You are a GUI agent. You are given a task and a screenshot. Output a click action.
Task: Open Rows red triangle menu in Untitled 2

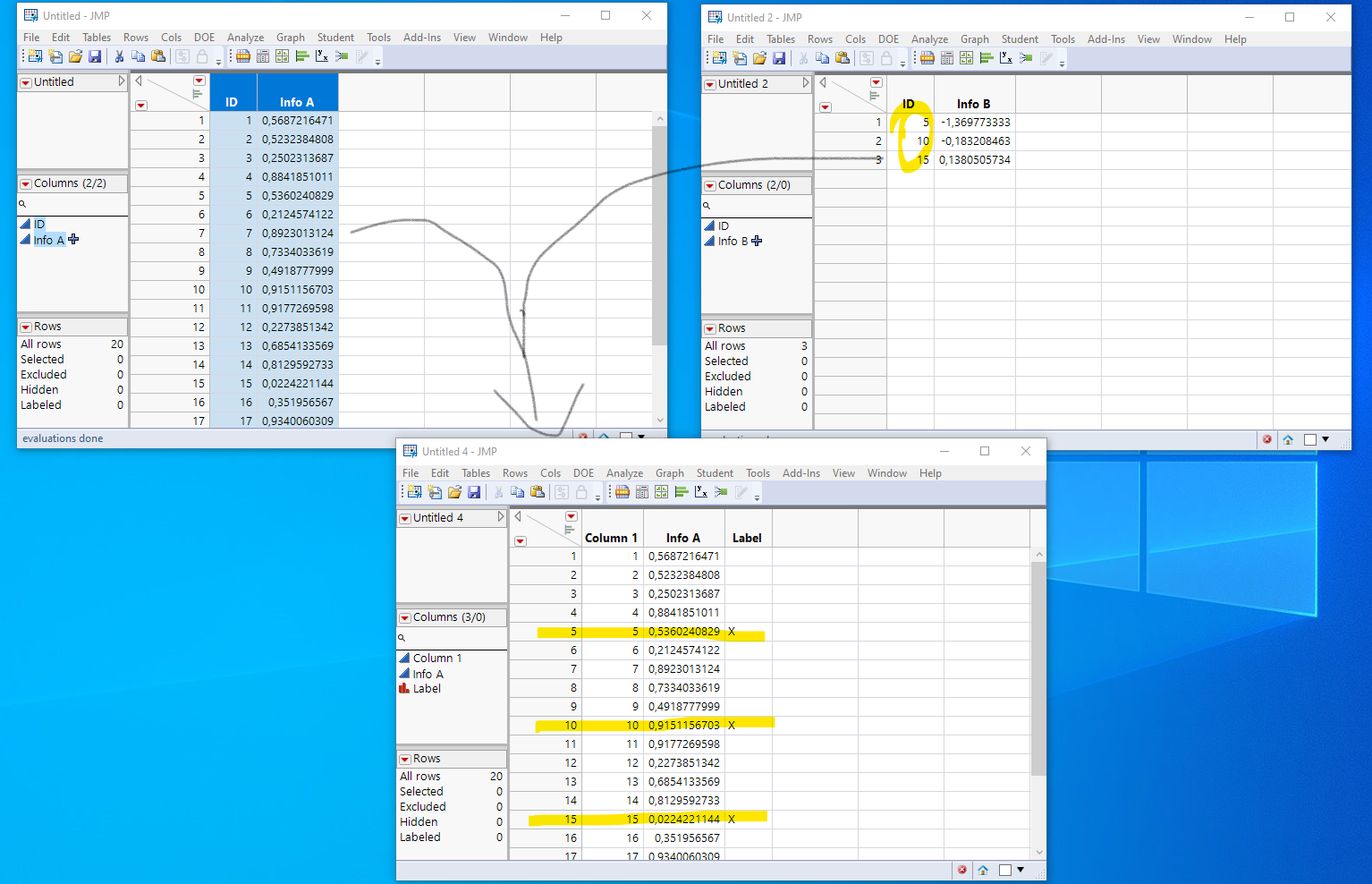tap(710, 329)
